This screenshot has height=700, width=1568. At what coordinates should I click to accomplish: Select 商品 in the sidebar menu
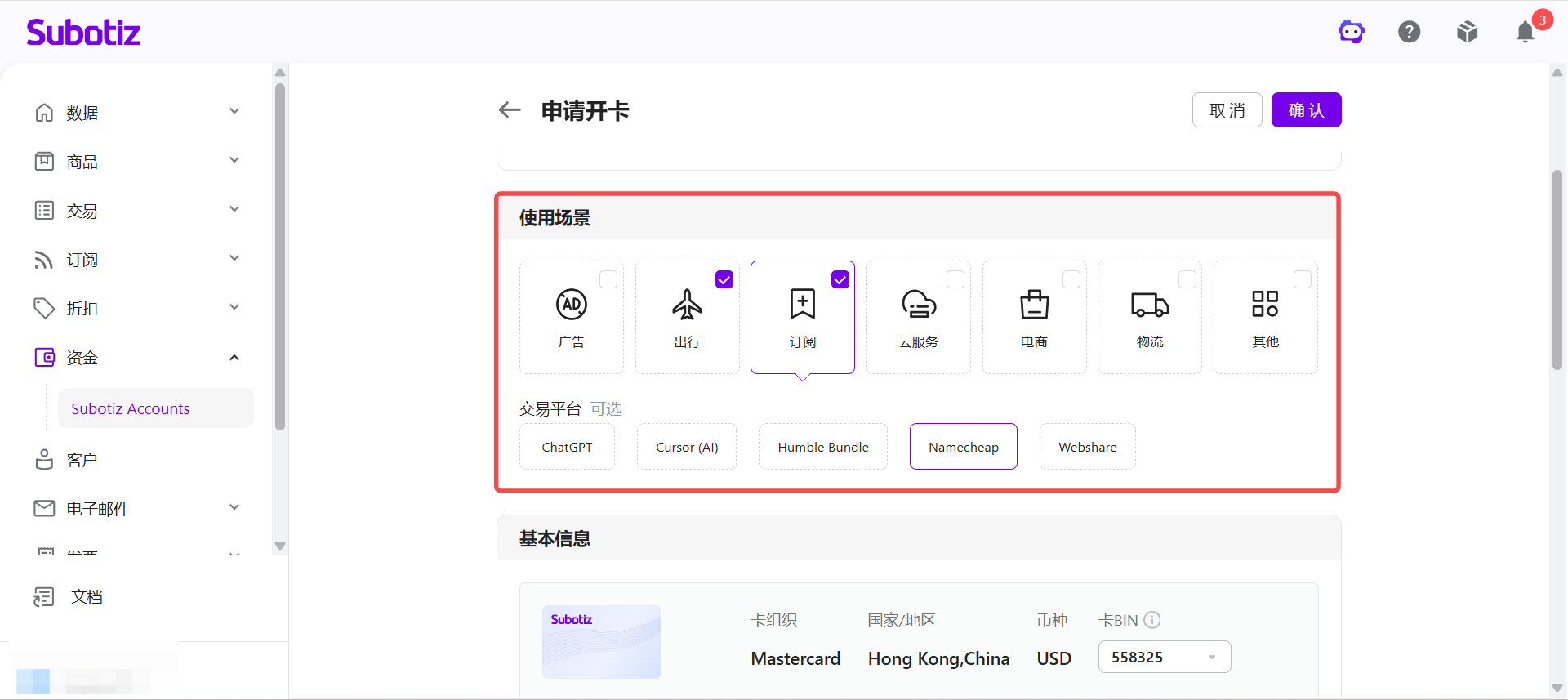click(82, 162)
